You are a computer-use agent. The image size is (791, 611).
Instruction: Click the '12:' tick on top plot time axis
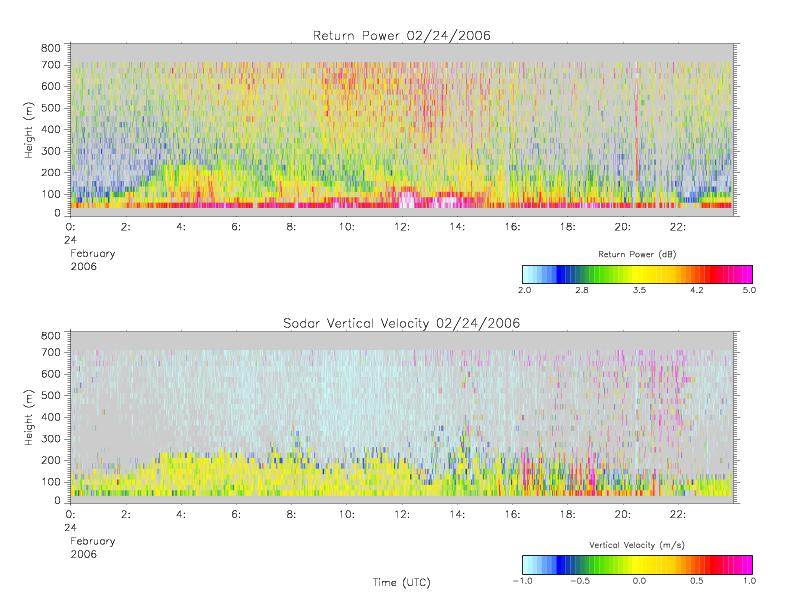tap(402, 227)
